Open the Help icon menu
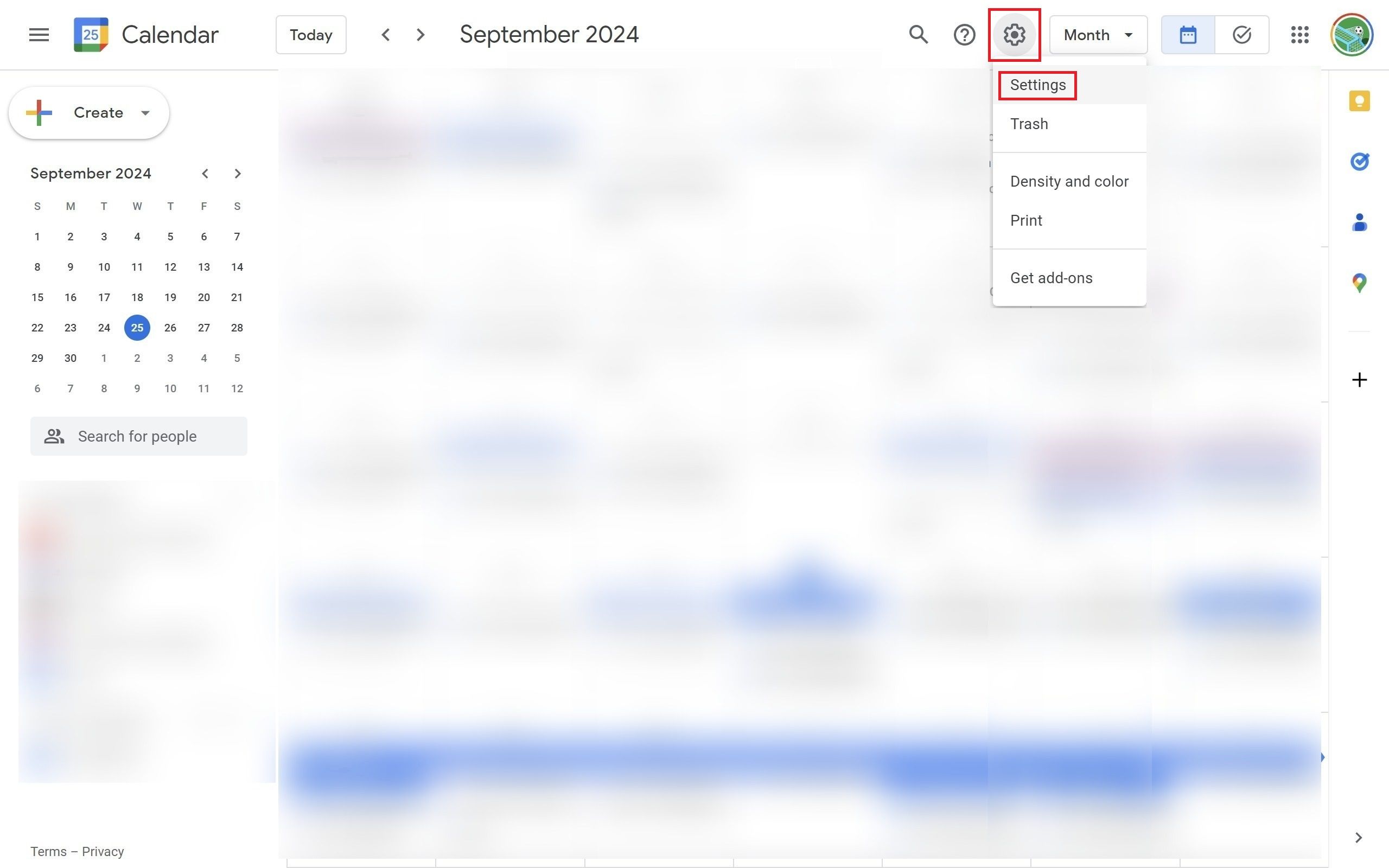Screen dimensions: 1389x868 965,34
